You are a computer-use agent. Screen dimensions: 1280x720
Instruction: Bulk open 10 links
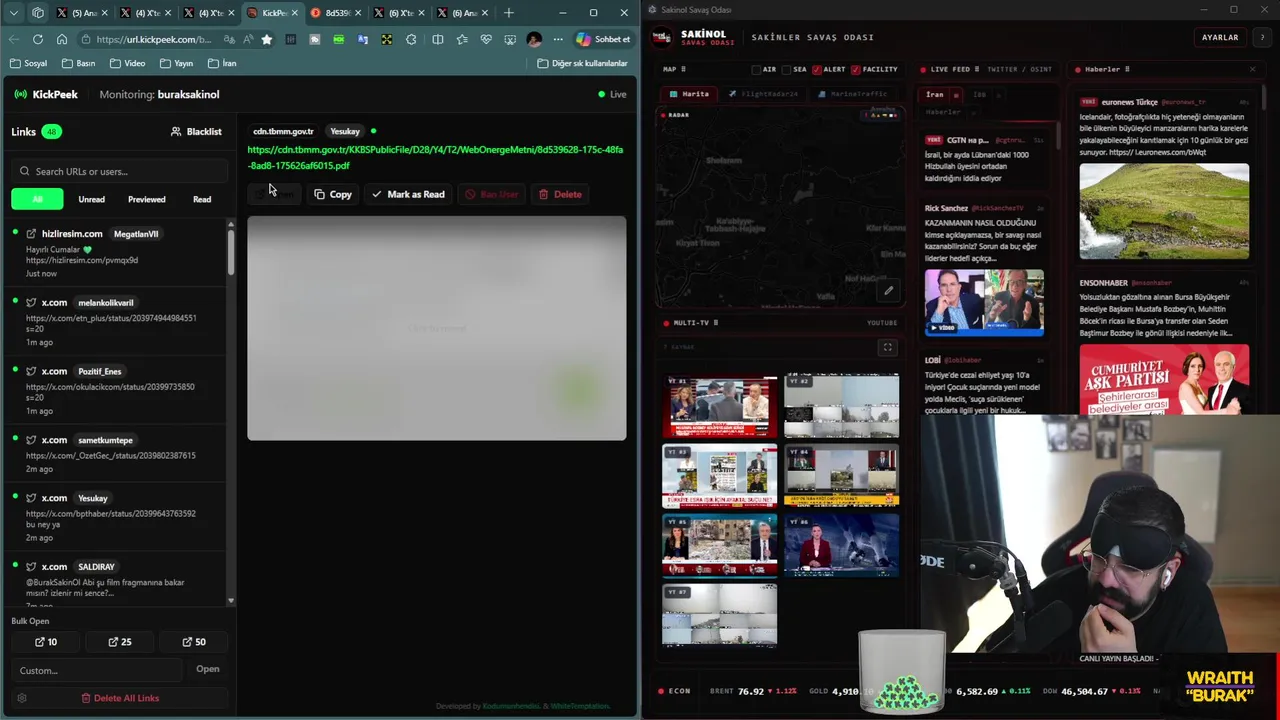tap(46, 642)
